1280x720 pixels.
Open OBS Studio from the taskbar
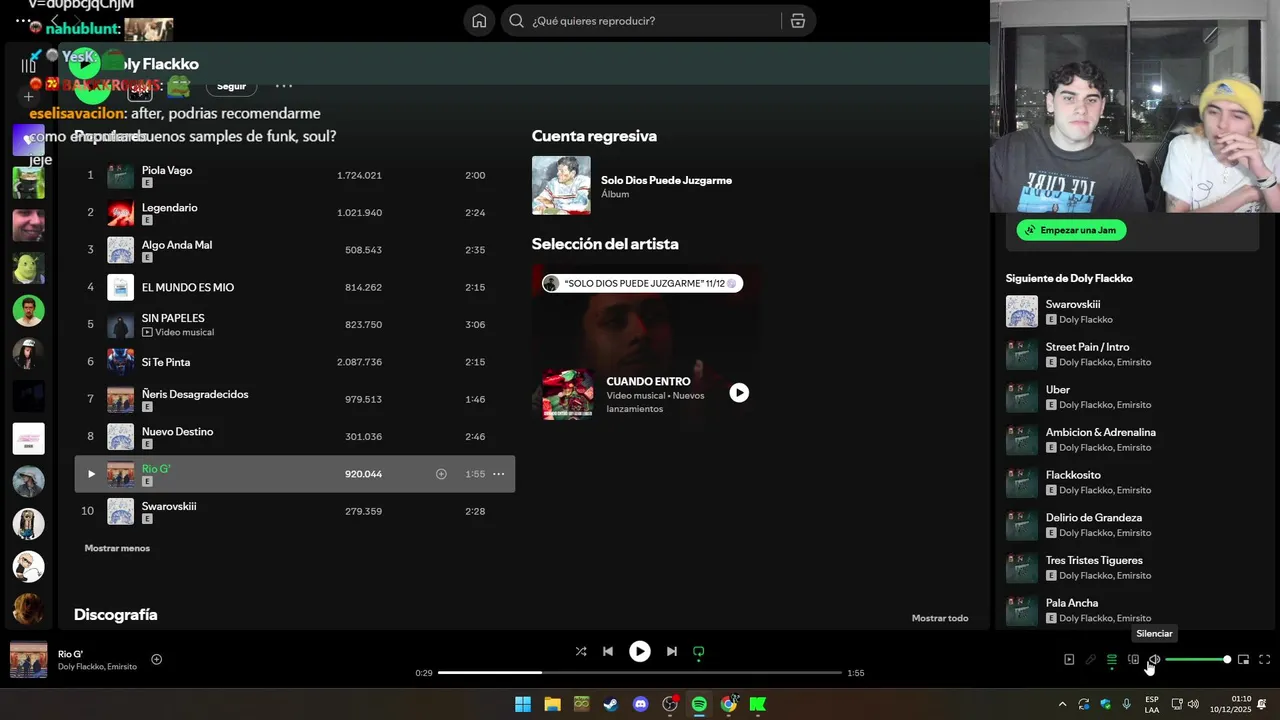click(x=670, y=704)
